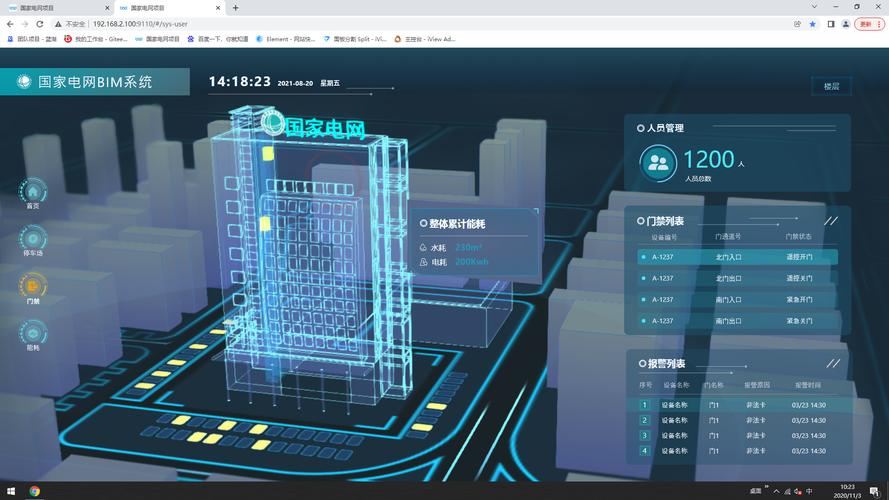Select alarm row number 2
The width and height of the screenshot is (889, 500).
click(739, 420)
